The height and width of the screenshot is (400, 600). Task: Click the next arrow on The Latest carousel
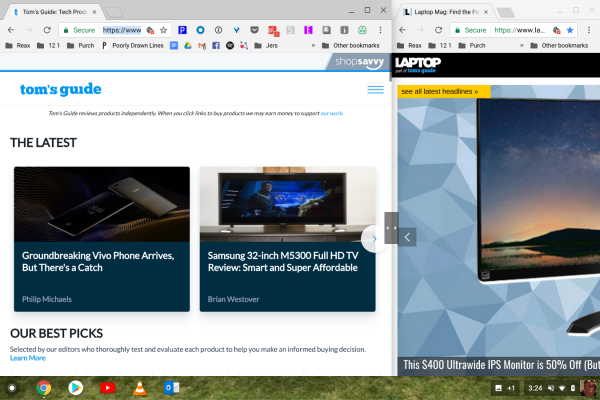(374, 239)
